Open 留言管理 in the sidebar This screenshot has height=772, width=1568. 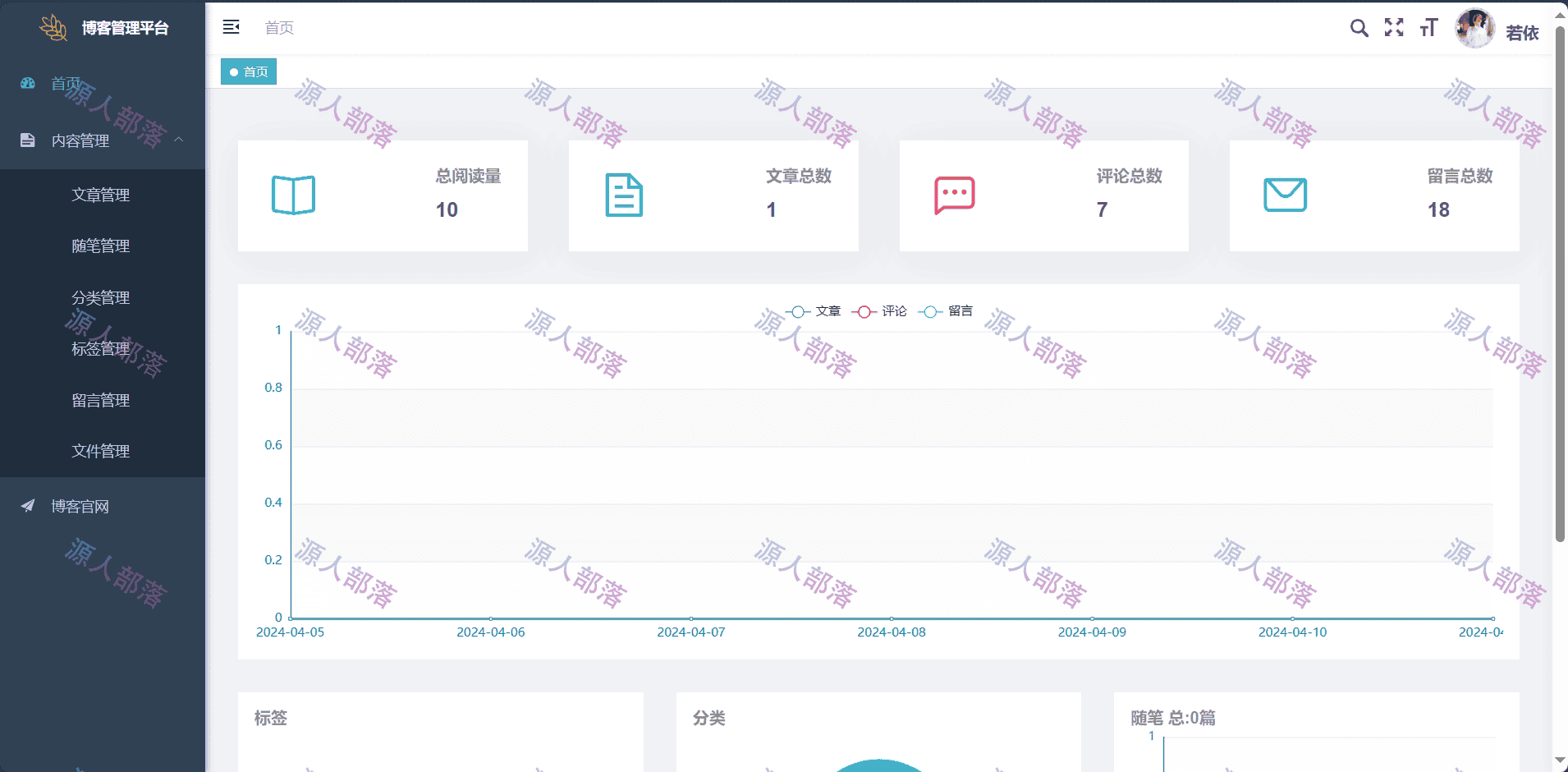103,400
